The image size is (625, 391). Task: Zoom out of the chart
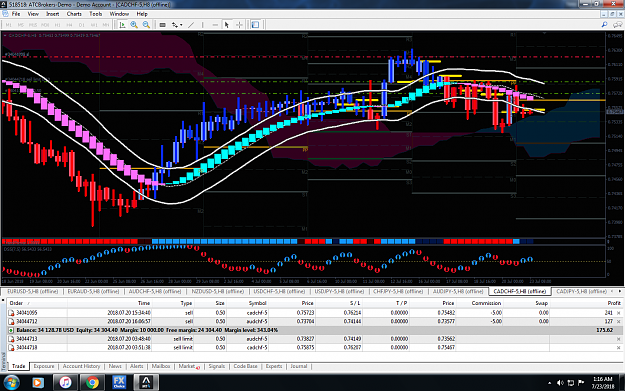tap(146, 25)
